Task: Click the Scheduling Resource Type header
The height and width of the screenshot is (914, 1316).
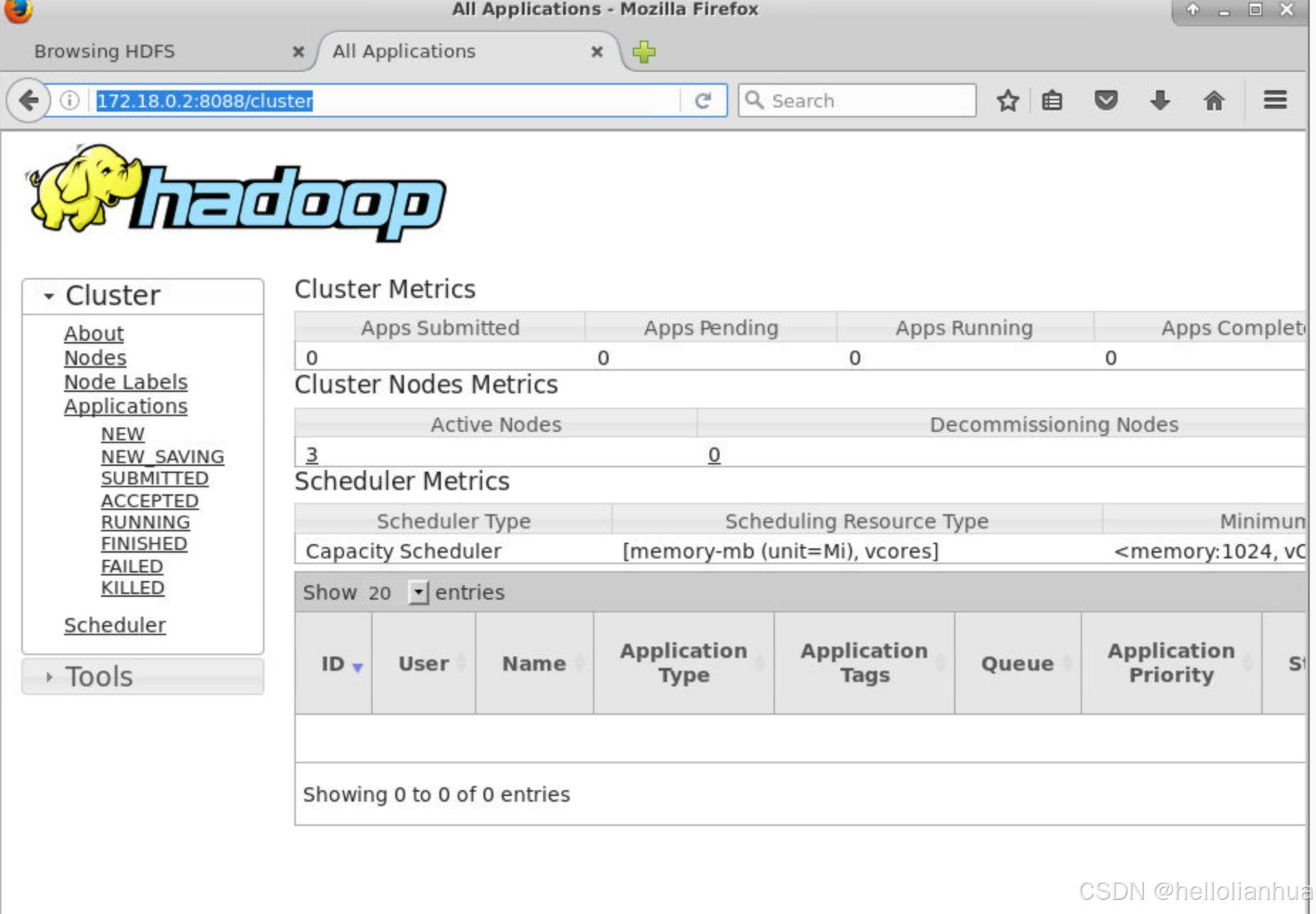Action: click(857, 521)
